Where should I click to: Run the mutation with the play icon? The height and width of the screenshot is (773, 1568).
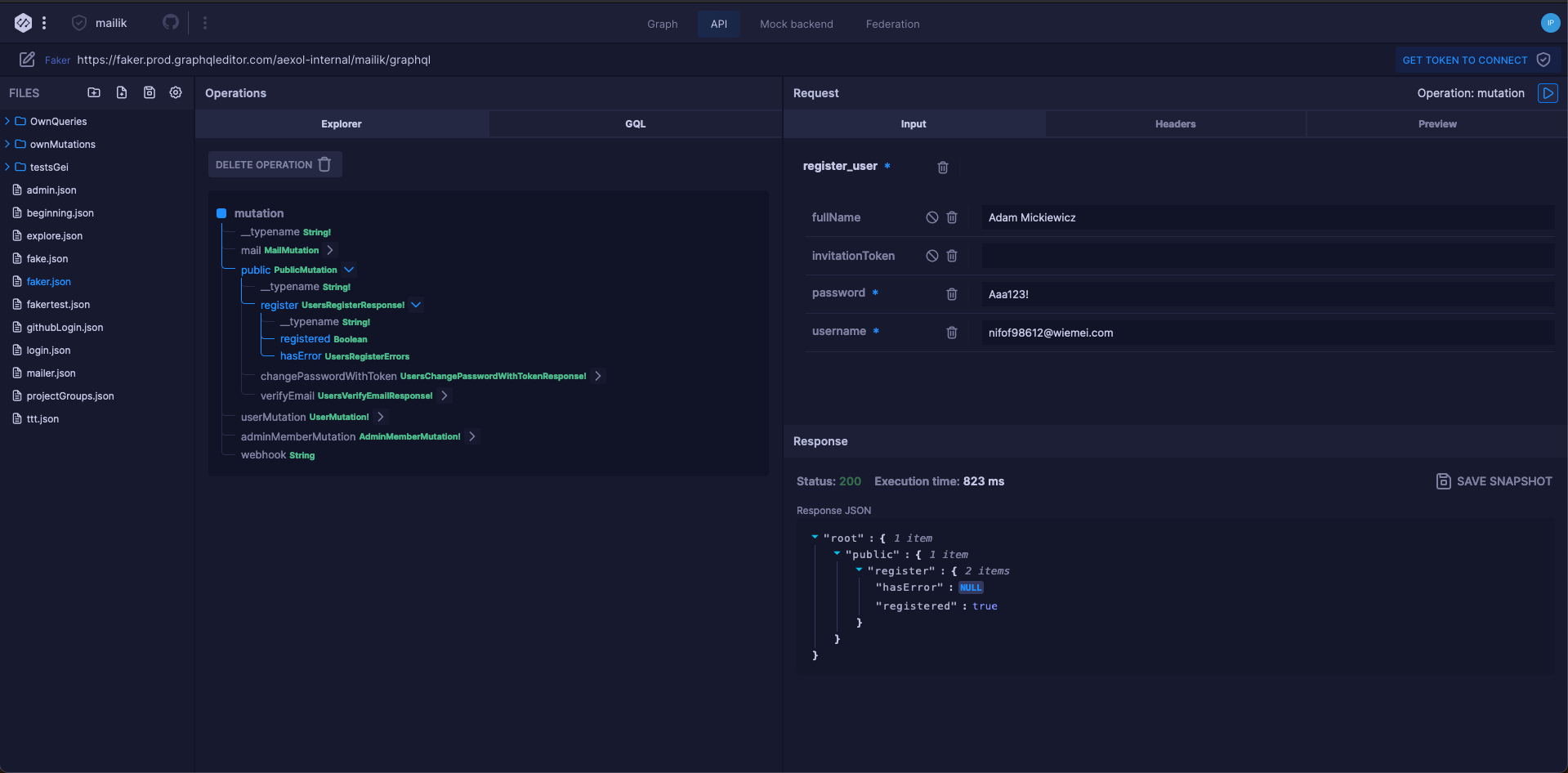(1548, 93)
